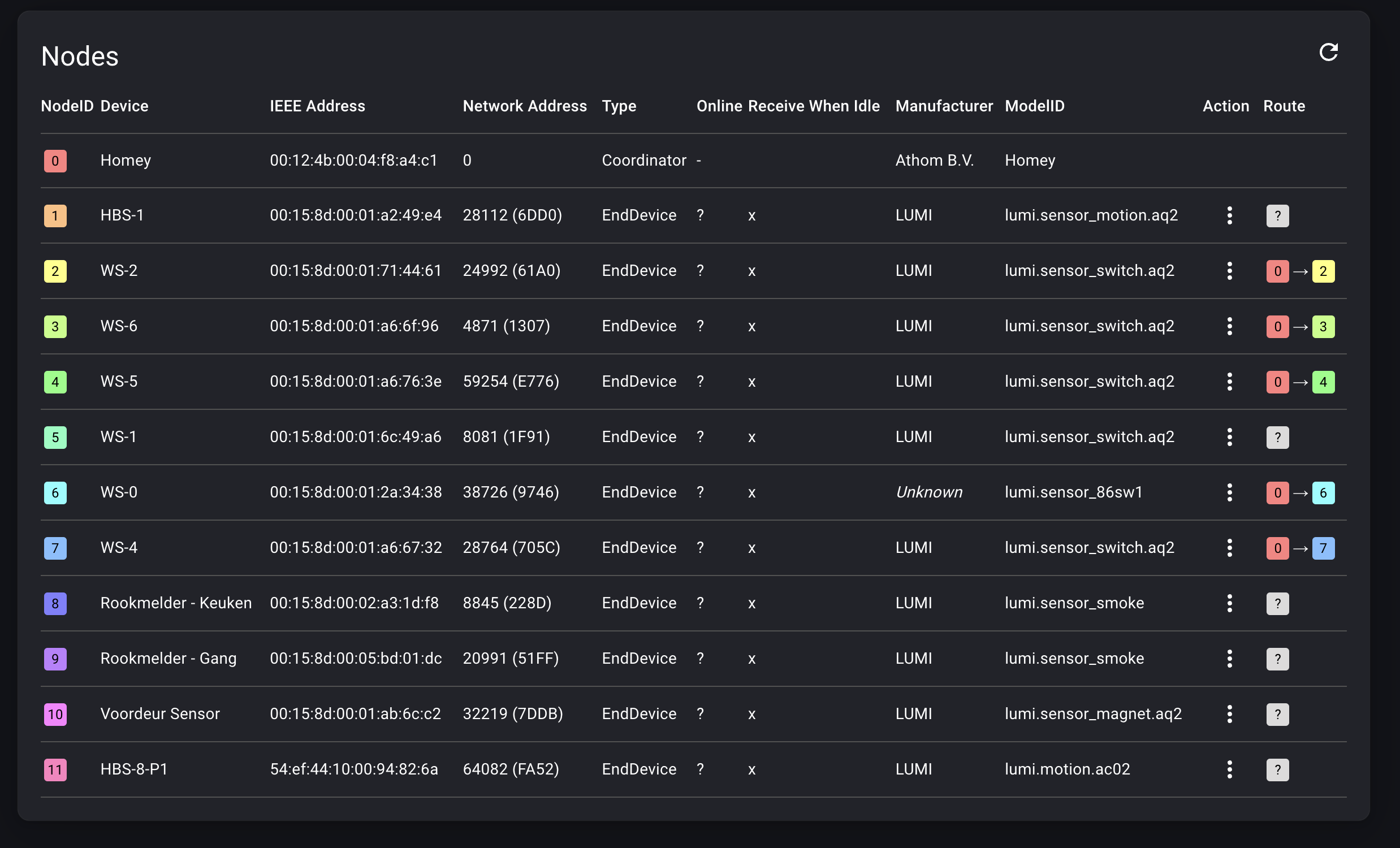1400x848 pixels.
Task: Open action menu for HBS-1
Action: (1229, 215)
